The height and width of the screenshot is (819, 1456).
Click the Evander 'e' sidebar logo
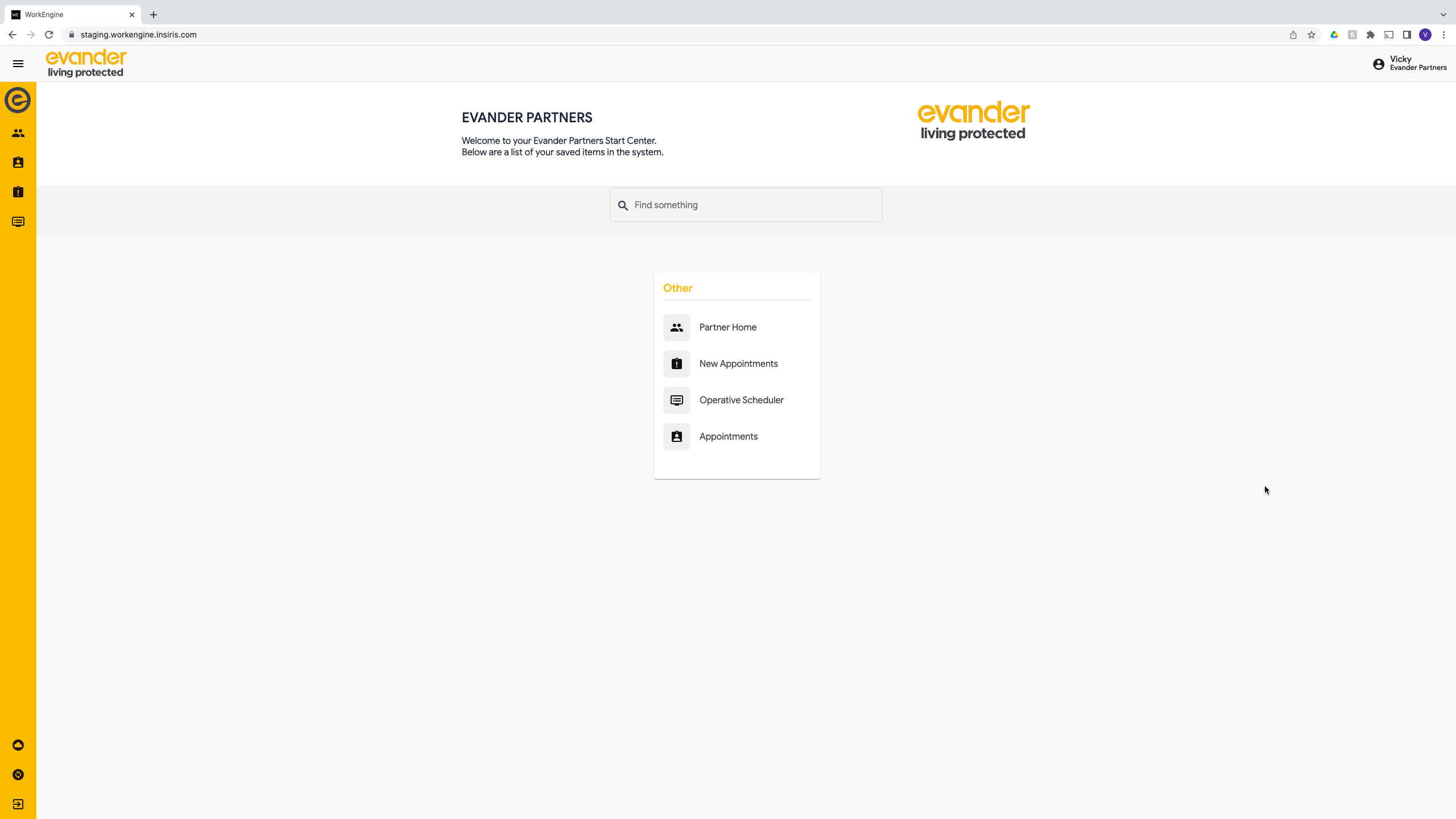pos(18,100)
